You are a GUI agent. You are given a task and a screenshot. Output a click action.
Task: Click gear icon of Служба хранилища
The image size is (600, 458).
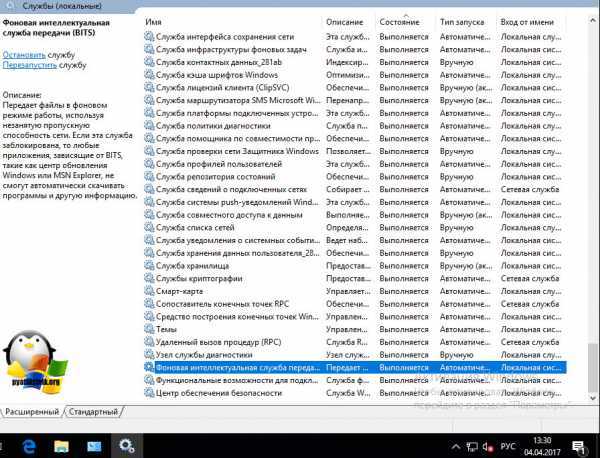pyautogui.click(x=149, y=266)
